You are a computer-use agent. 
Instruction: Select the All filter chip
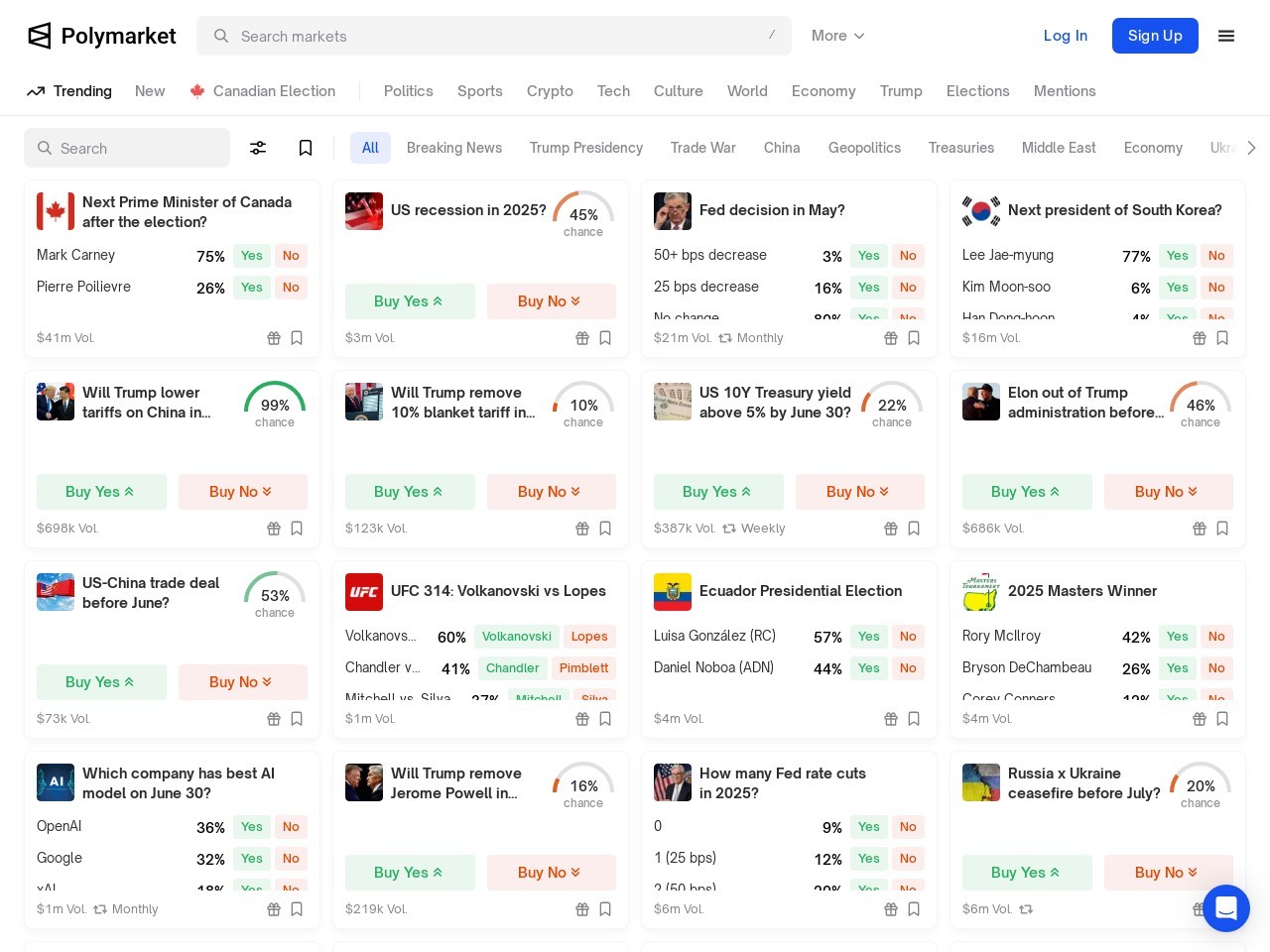370,148
